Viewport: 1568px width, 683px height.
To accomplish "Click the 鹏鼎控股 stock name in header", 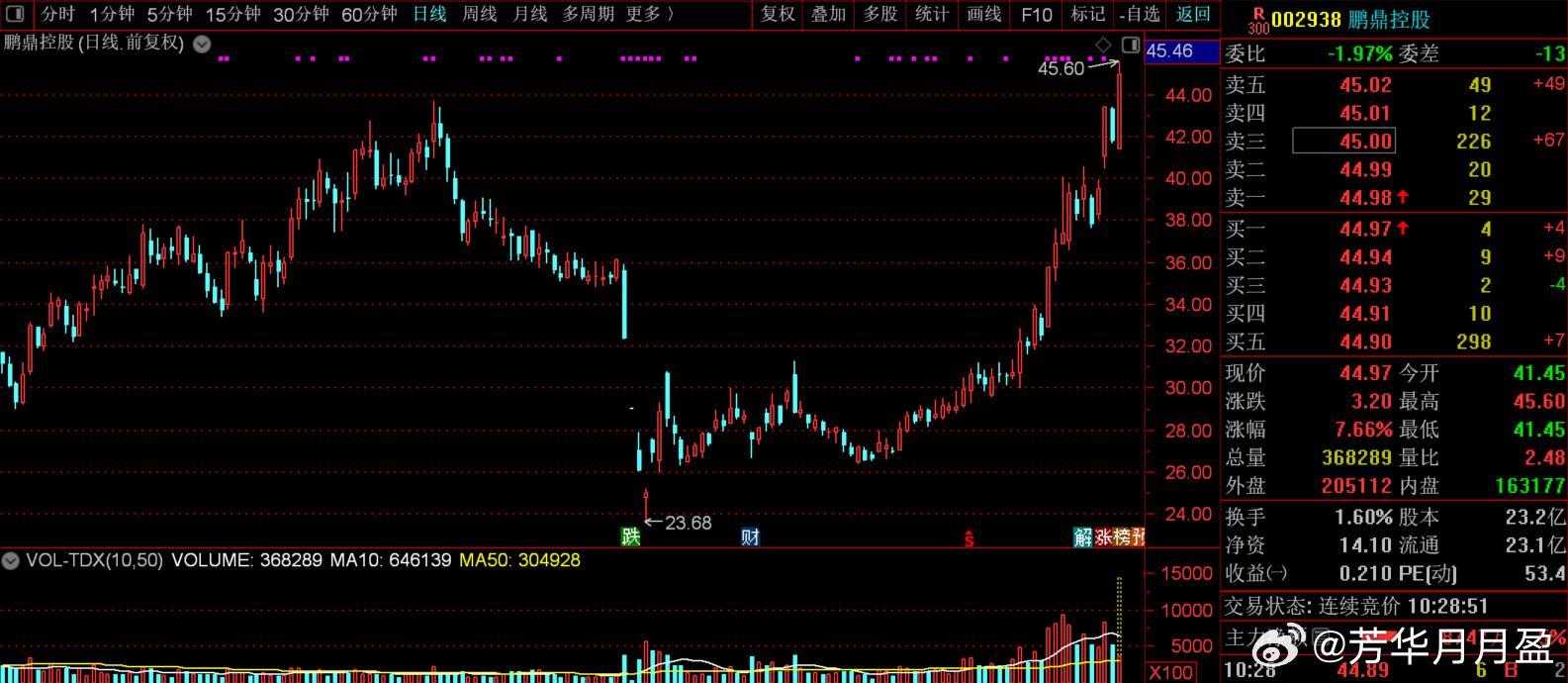I will point(1389,20).
